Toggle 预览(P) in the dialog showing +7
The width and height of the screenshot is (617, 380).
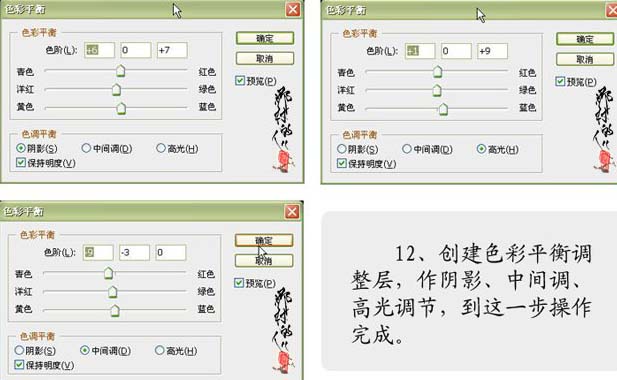(x=240, y=81)
